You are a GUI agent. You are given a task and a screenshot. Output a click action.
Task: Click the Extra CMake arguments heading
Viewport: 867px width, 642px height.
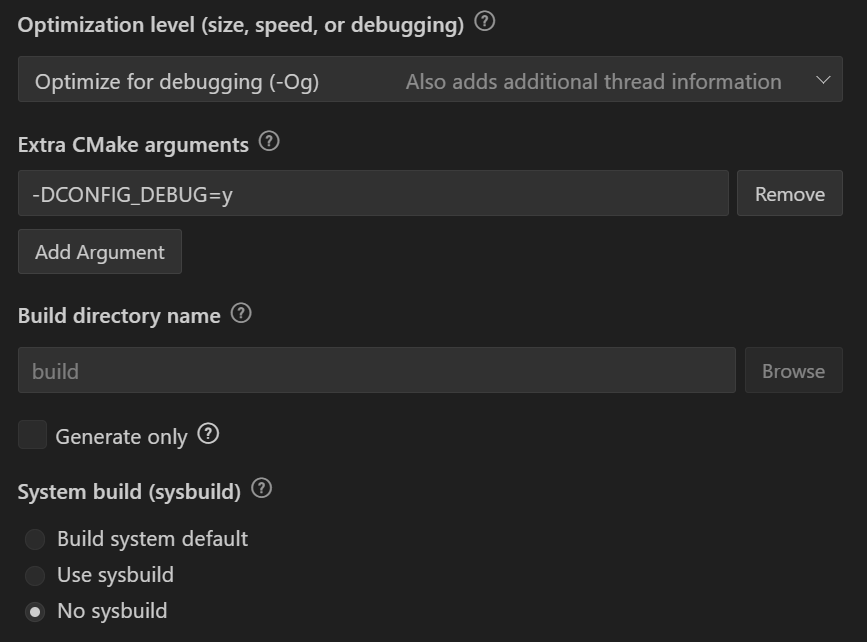click(133, 144)
